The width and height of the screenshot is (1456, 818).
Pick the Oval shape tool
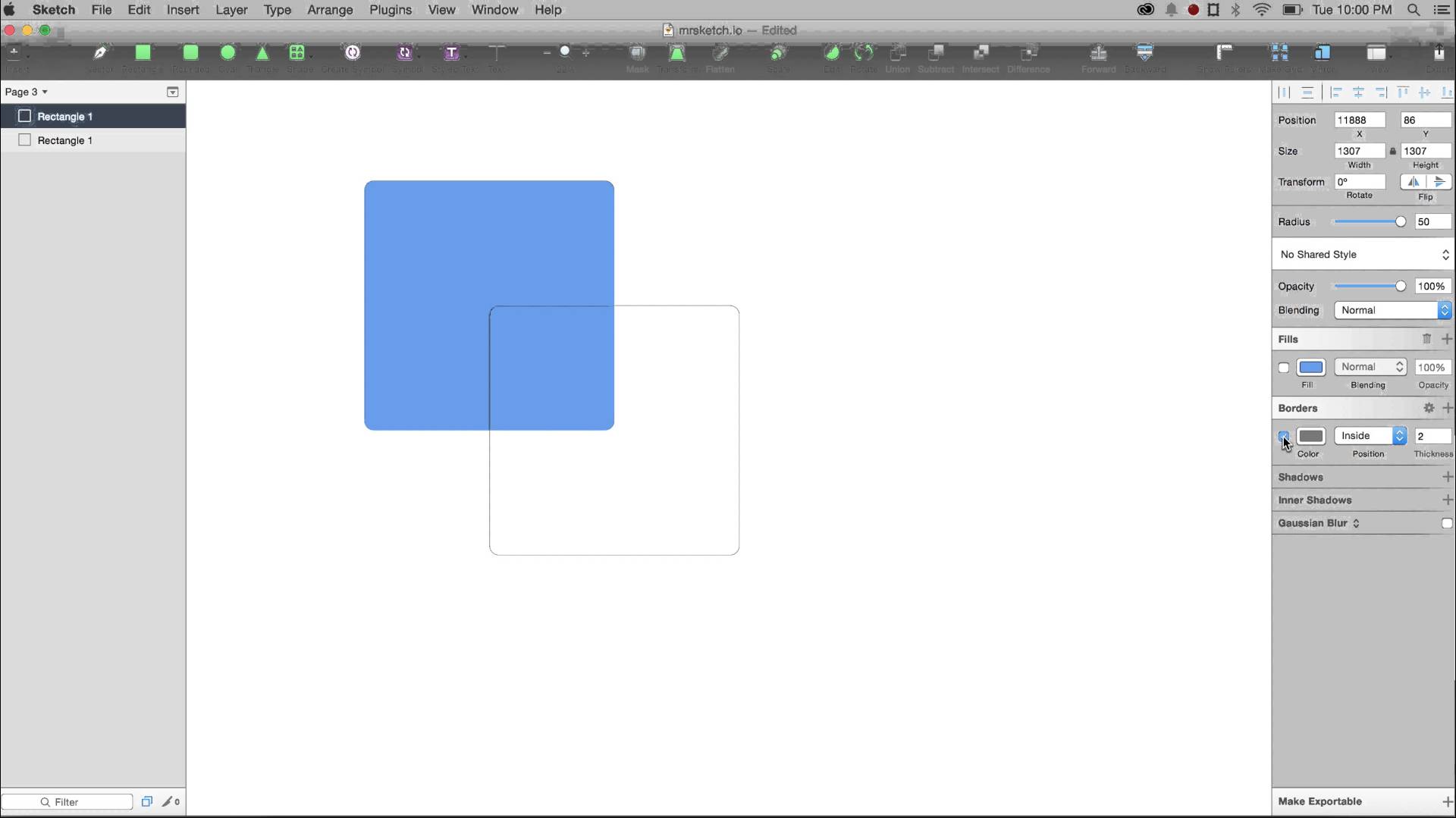tap(227, 53)
